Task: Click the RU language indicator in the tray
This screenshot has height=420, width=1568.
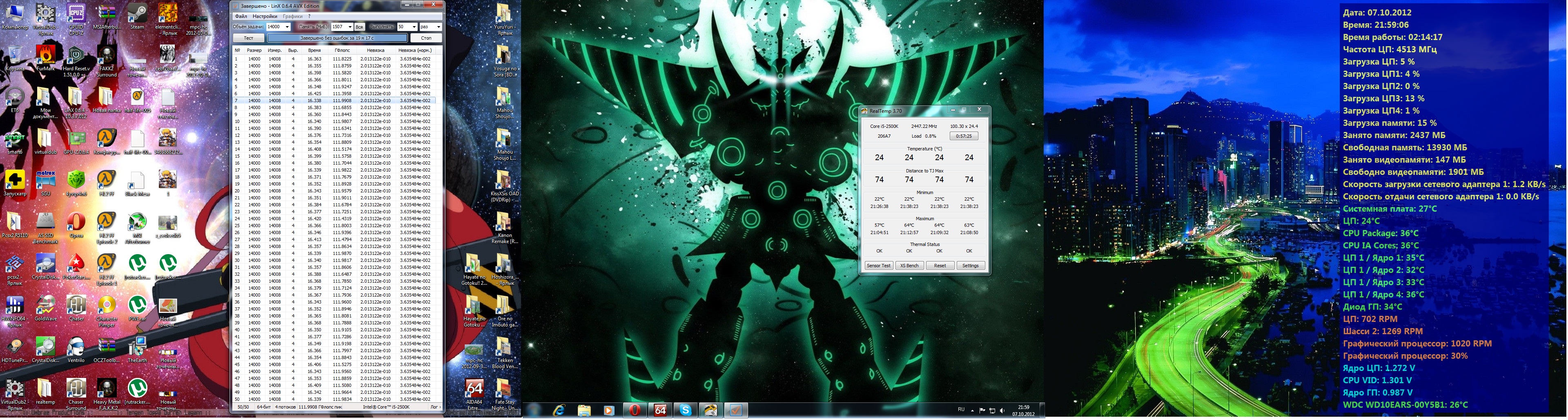Action: 961,410
